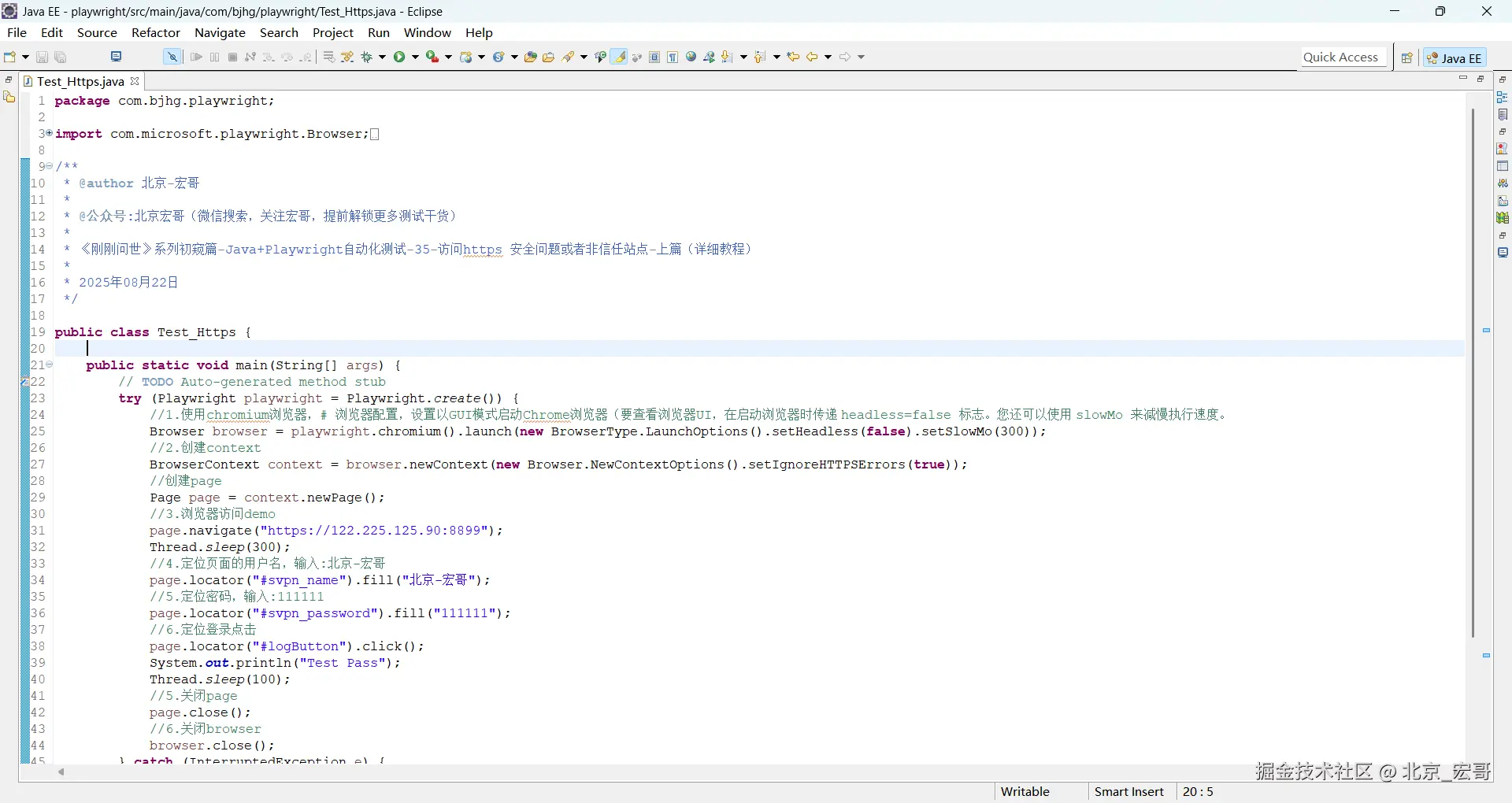
Task: Click the Forward navigation arrow
Action: [845, 57]
